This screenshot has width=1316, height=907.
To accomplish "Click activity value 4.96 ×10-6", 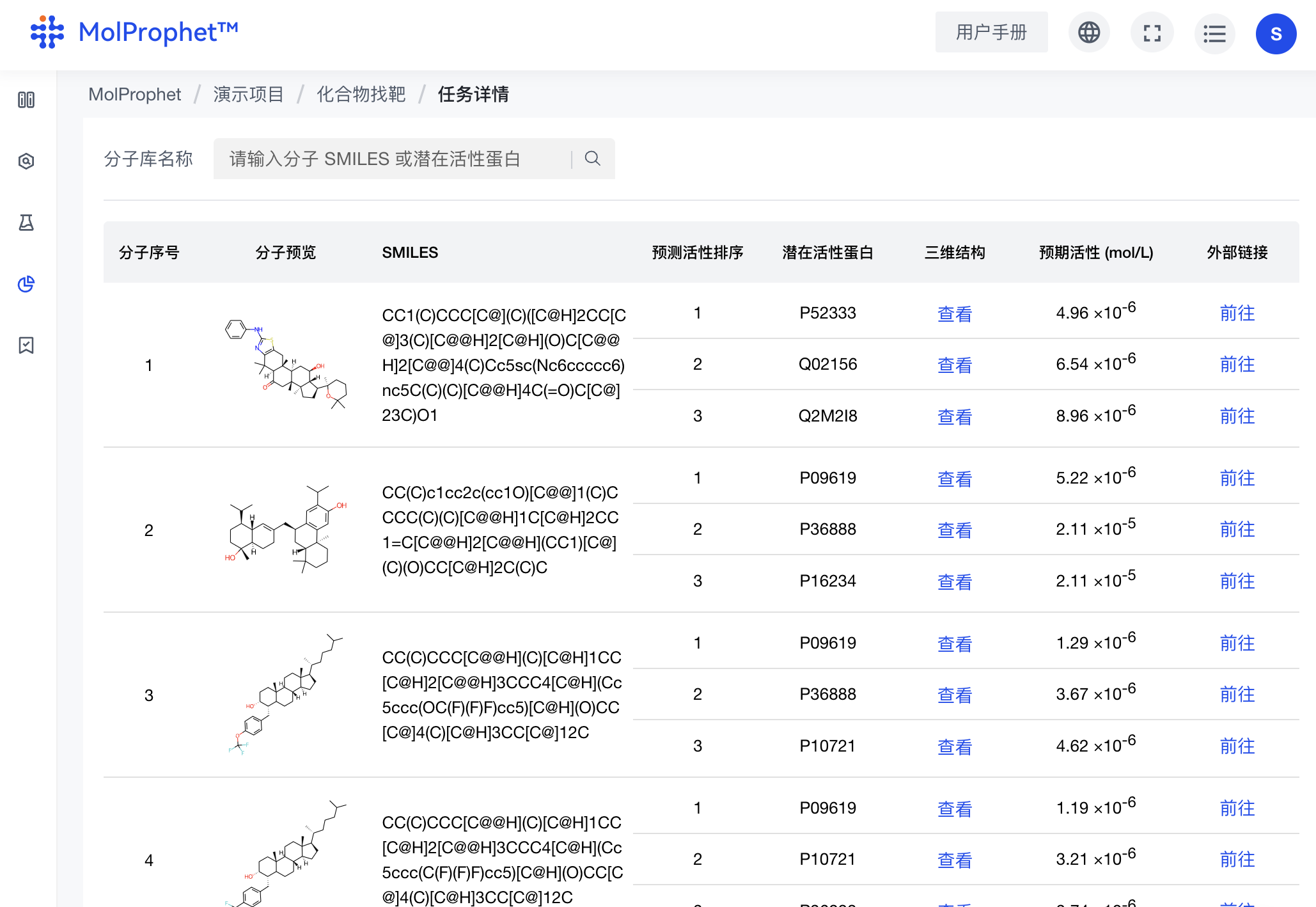I will point(1096,311).
